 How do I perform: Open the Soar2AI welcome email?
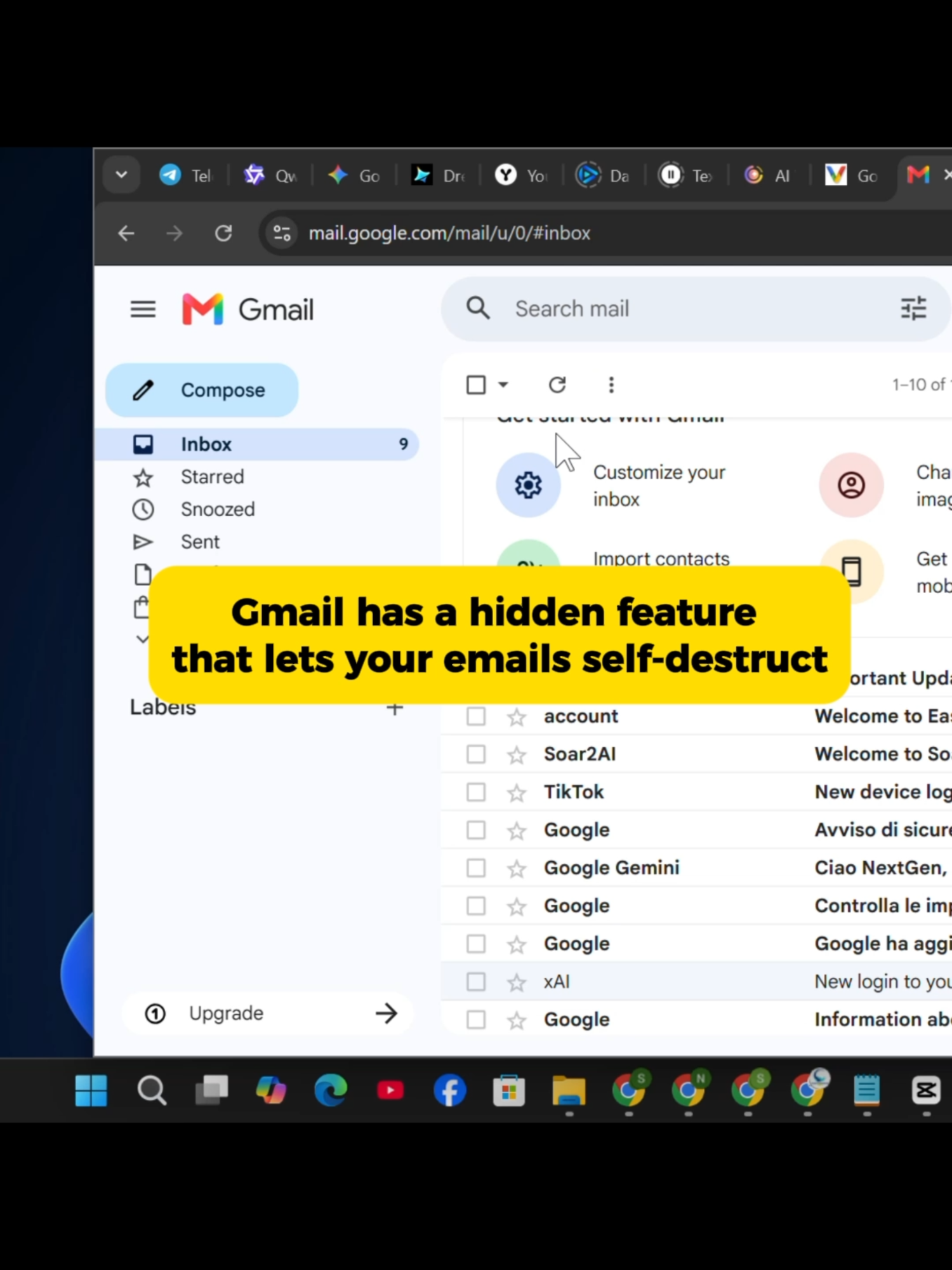coord(697,754)
